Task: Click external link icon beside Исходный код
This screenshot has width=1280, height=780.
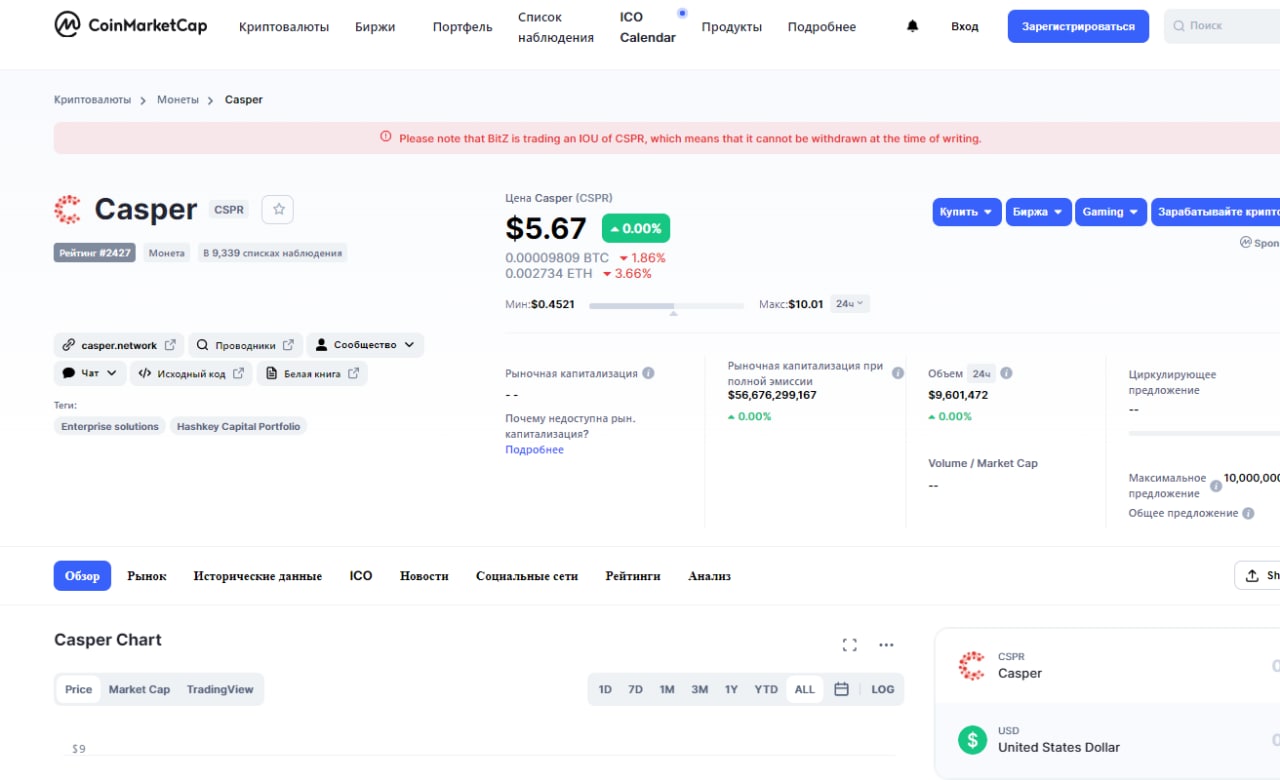Action: coord(238,373)
